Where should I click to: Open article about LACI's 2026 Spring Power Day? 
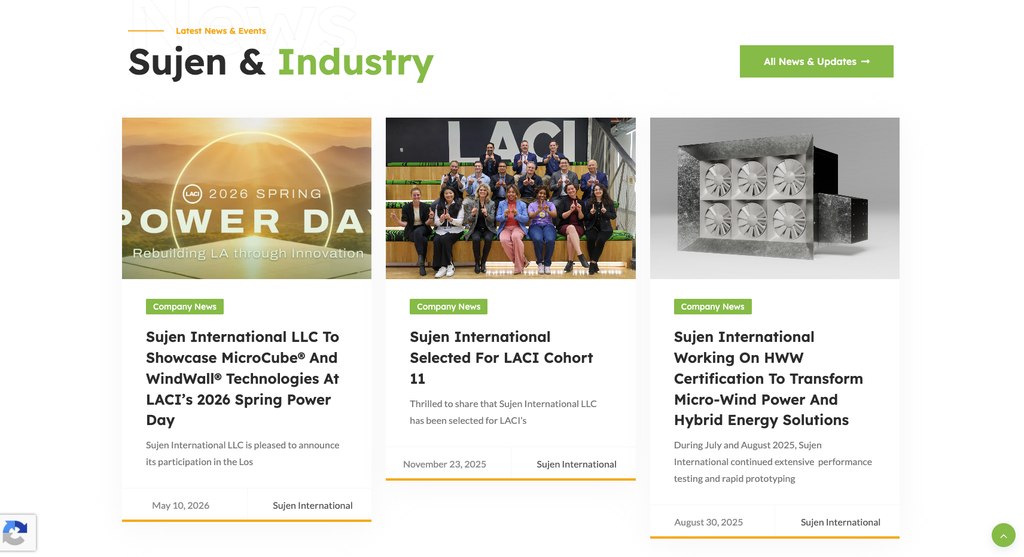[243, 378]
